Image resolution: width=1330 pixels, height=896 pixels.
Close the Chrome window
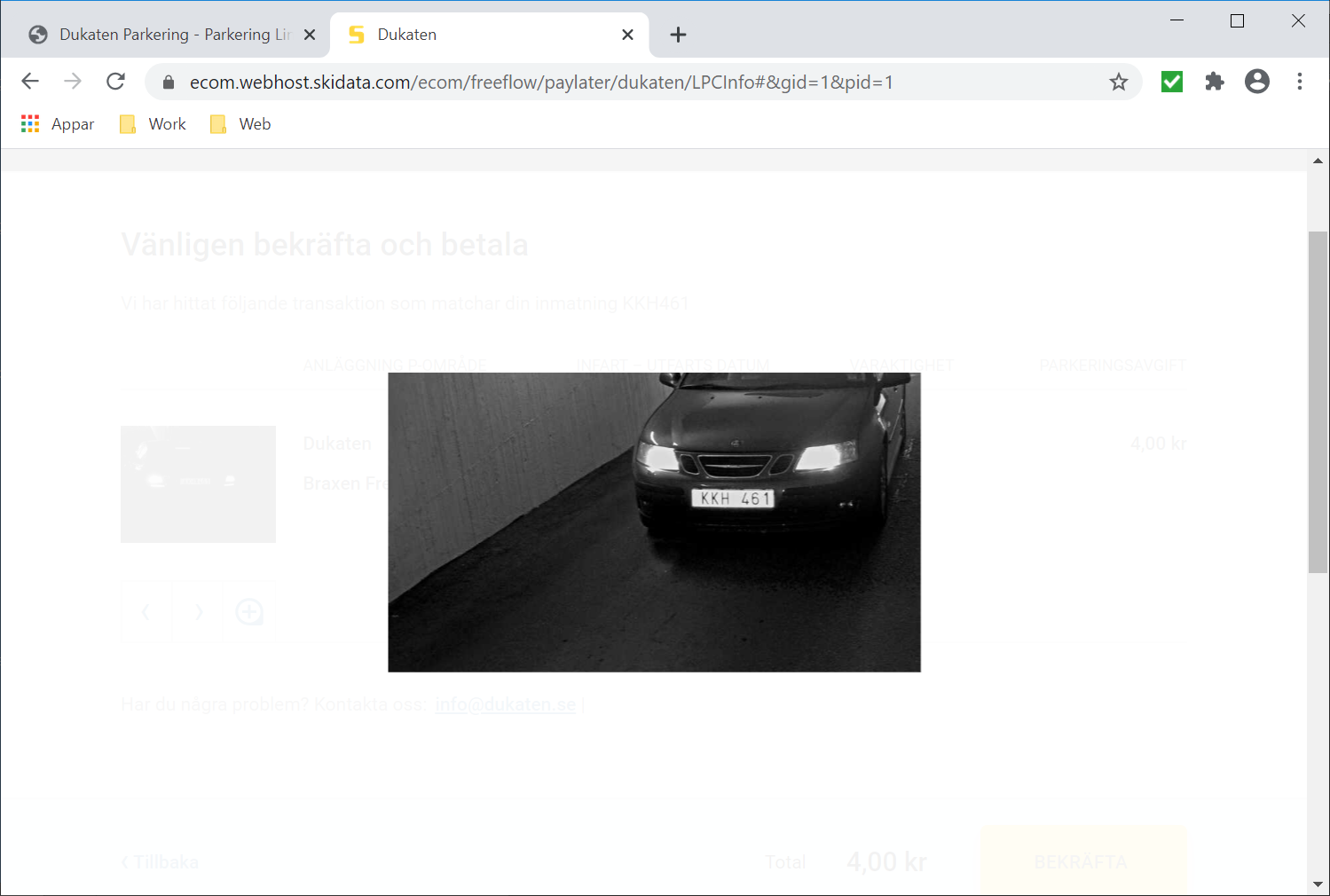1298,20
